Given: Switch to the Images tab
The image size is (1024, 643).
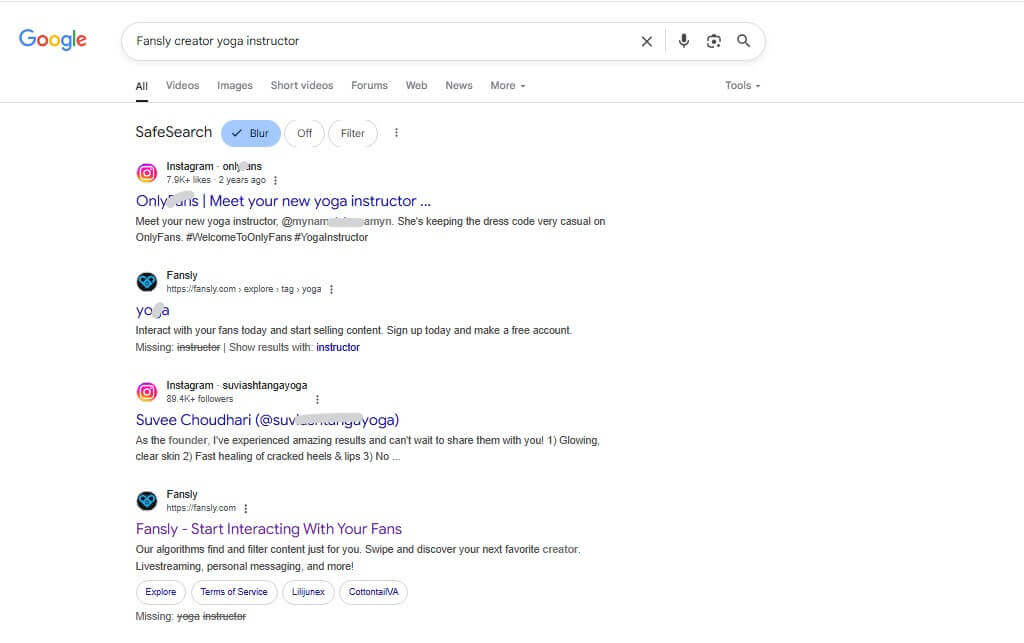Looking at the screenshot, I should coord(234,86).
